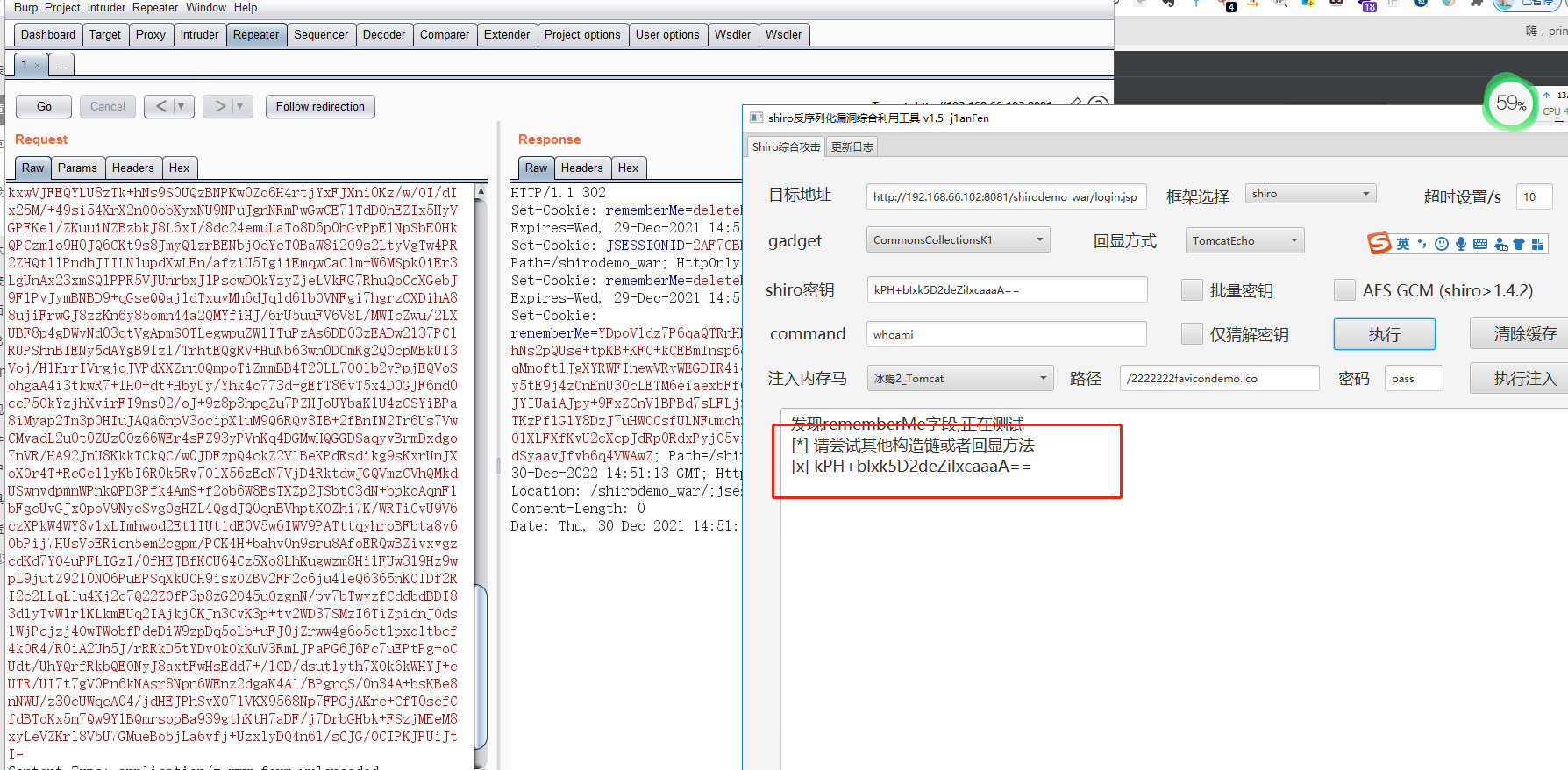Image resolution: width=1568 pixels, height=770 pixels.
Task: Open the Project options tab
Action: pyautogui.click(x=582, y=34)
